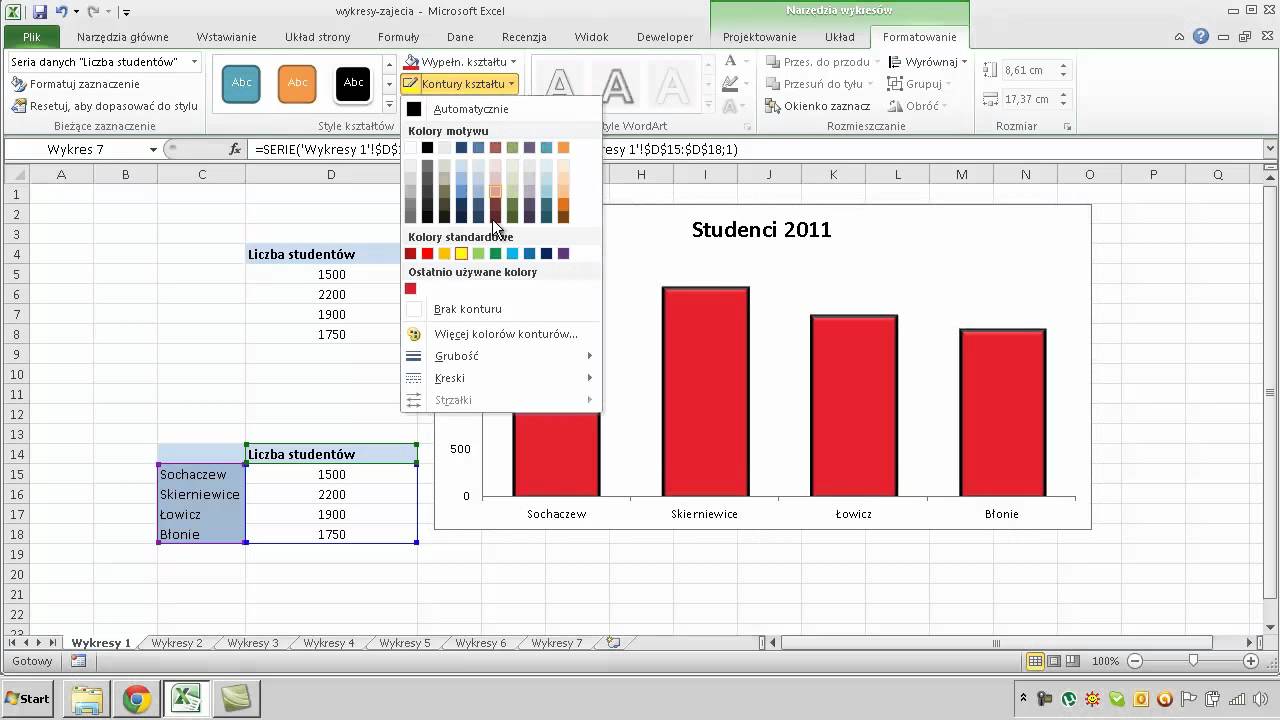1280x720 pixels.
Task: Apply the black Abc shape style
Action: (x=354, y=83)
